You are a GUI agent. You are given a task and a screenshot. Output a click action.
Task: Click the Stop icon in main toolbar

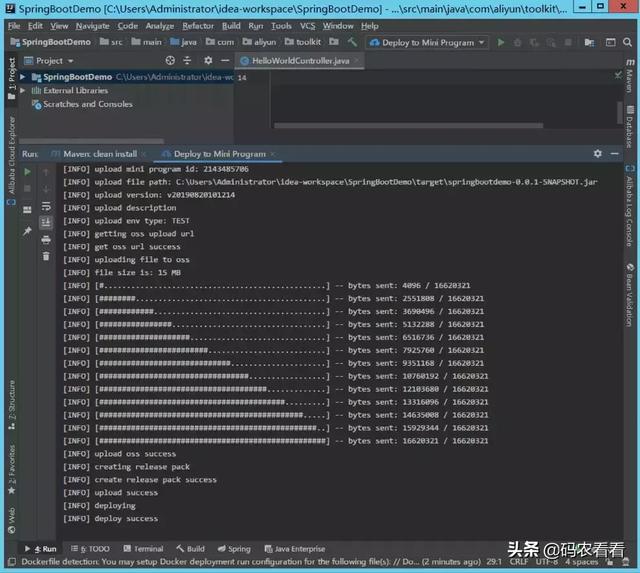click(567, 42)
